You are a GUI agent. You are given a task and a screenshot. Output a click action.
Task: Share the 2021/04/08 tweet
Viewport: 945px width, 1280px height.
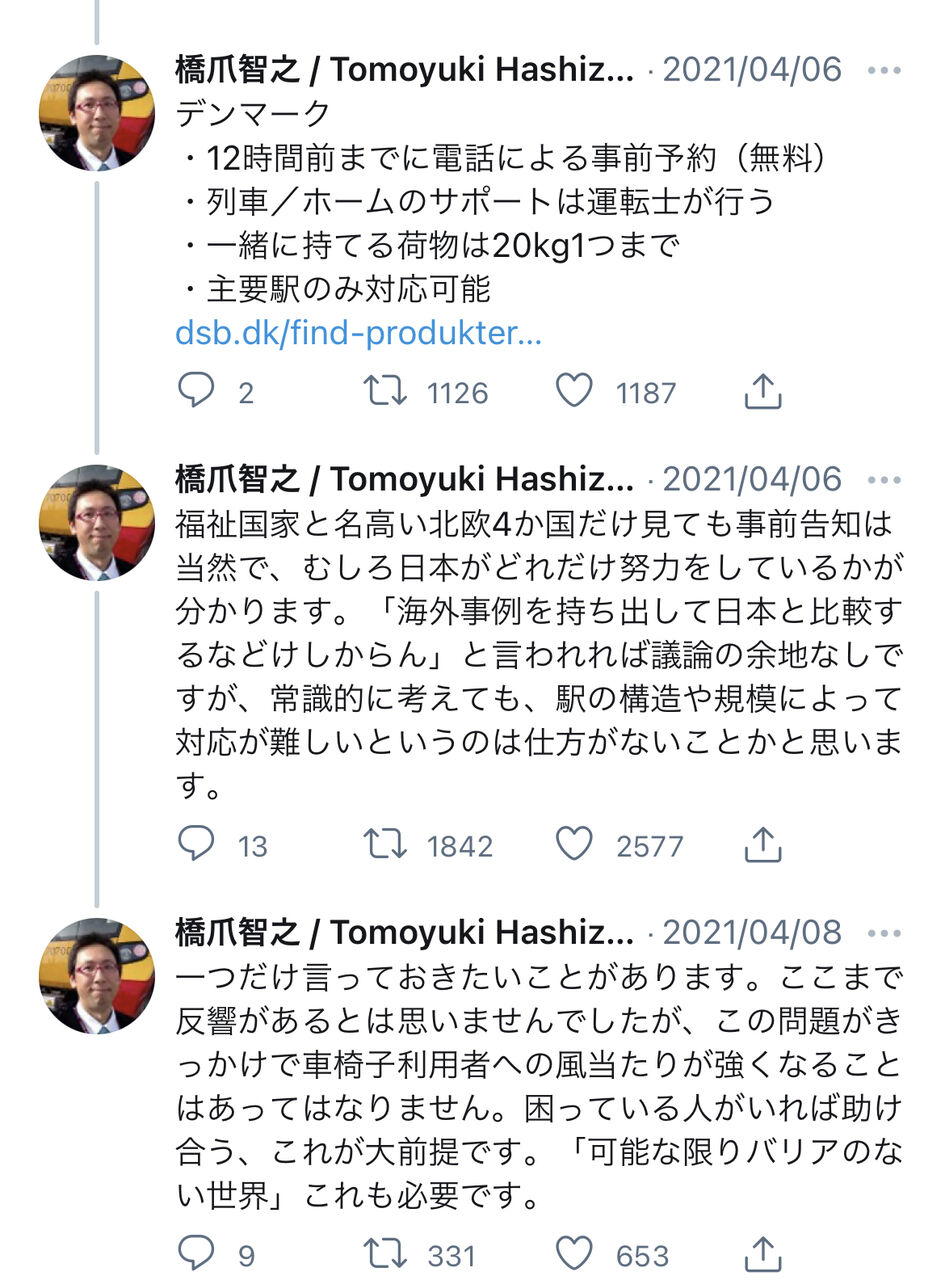click(x=762, y=1254)
